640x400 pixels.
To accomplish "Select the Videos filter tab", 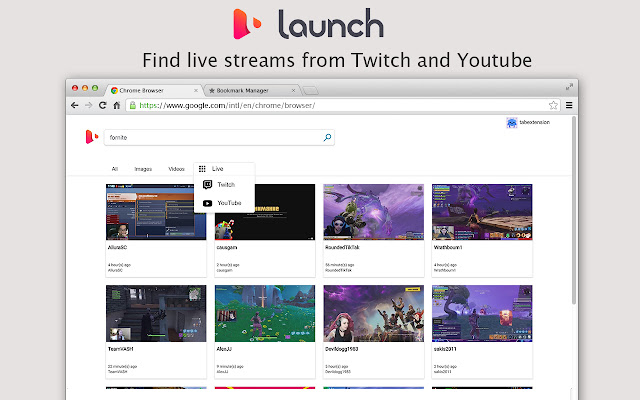I will coord(176,169).
